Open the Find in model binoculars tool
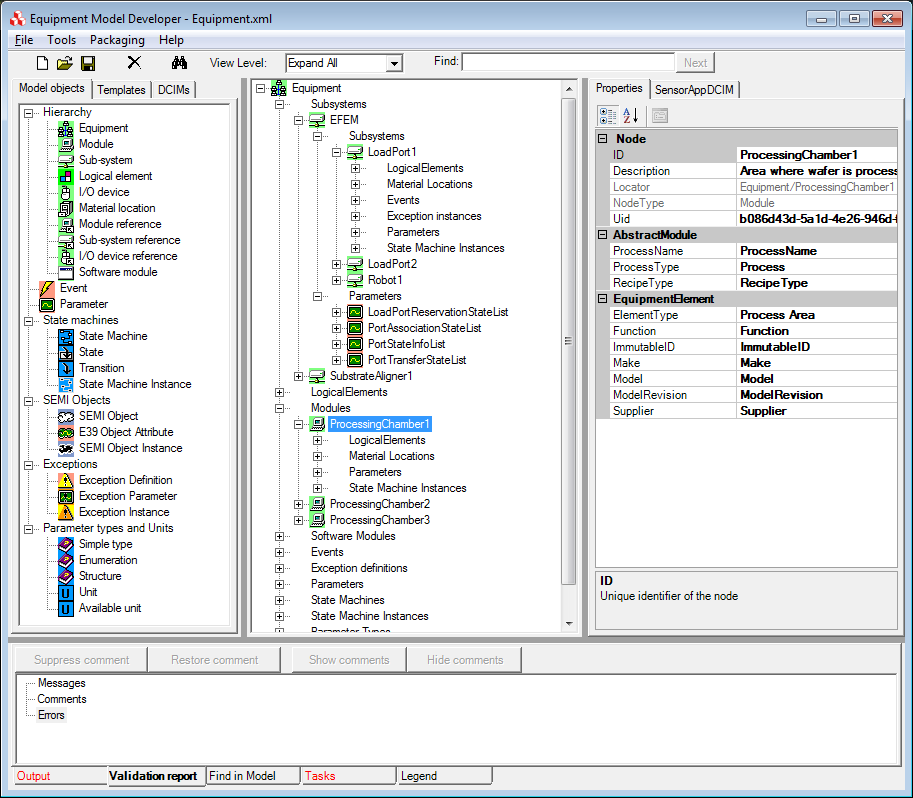This screenshot has width=913, height=798. [178, 61]
